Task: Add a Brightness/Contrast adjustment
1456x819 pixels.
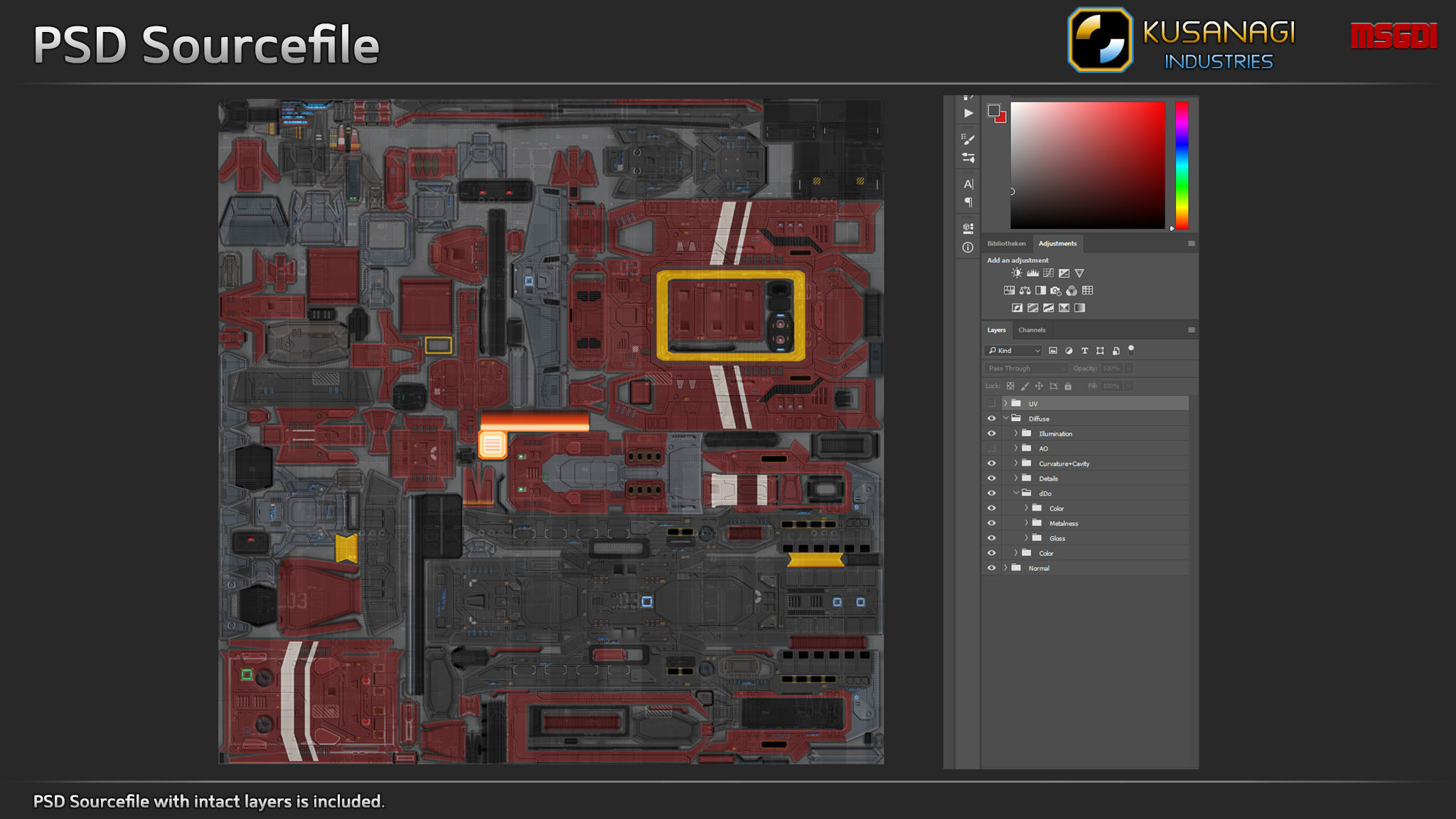Action: tap(1017, 273)
